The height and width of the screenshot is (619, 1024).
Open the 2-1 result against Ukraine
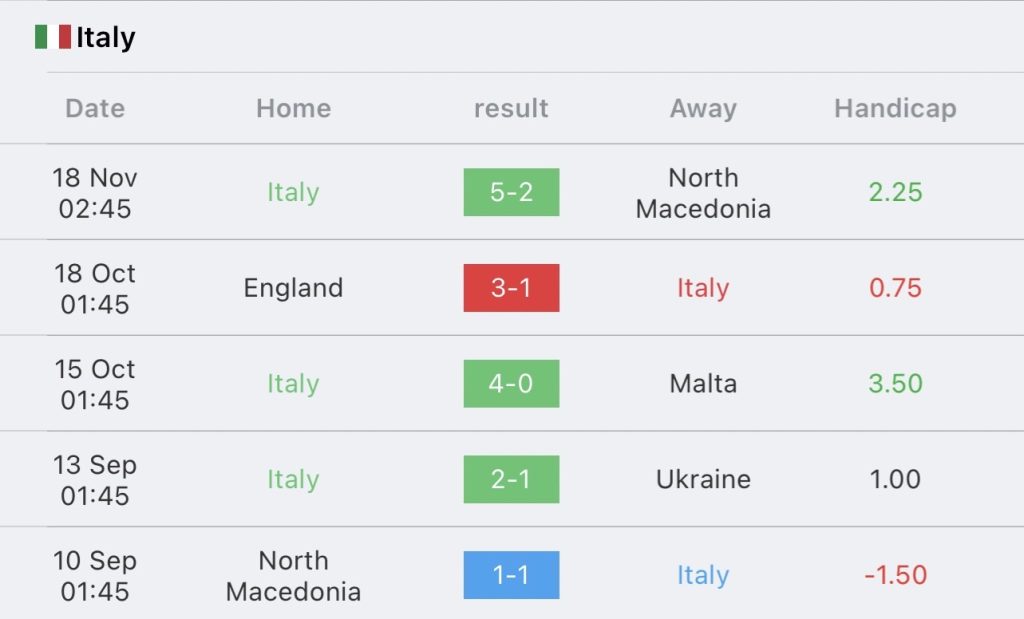(x=511, y=479)
